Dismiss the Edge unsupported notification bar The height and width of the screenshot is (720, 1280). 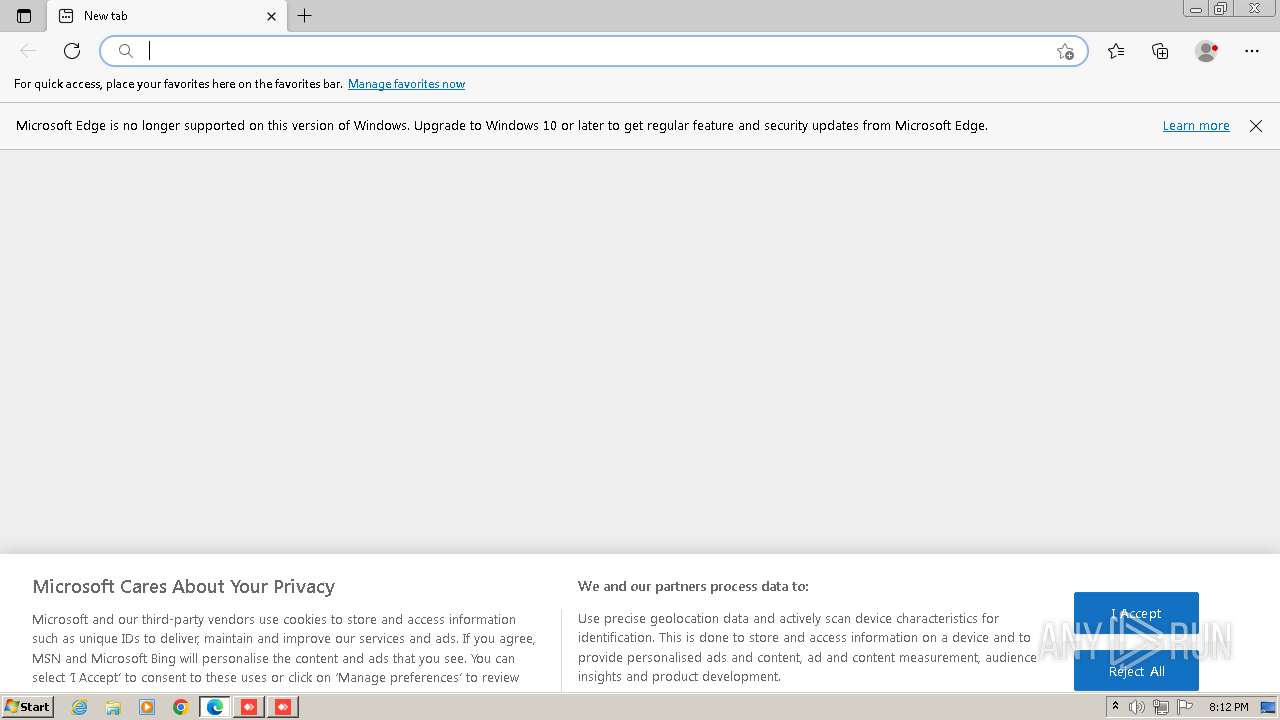[1256, 126]
